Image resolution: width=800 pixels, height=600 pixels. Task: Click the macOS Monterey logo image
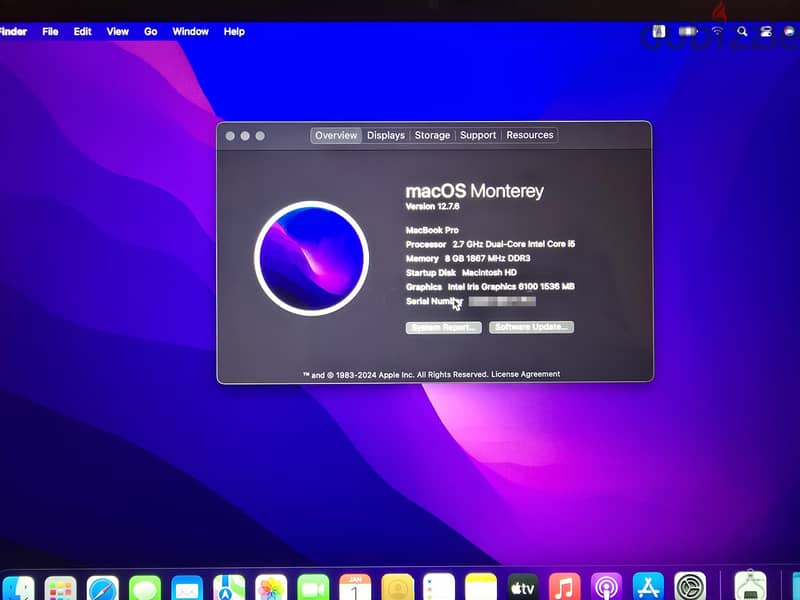311,258
